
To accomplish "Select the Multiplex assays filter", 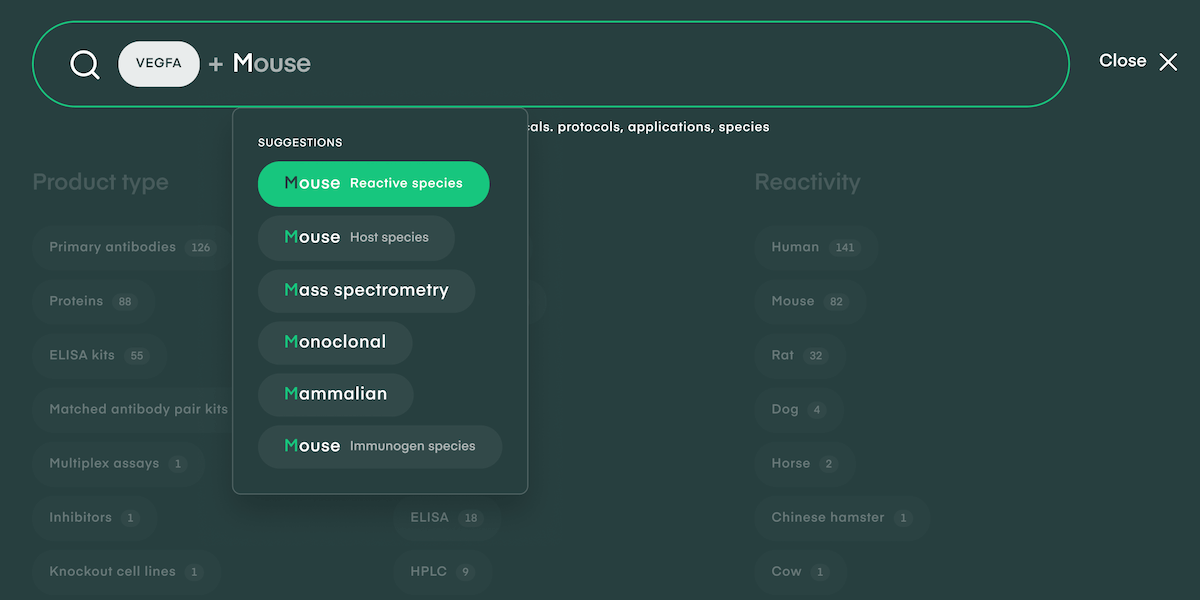I will [x=117, y=464].
